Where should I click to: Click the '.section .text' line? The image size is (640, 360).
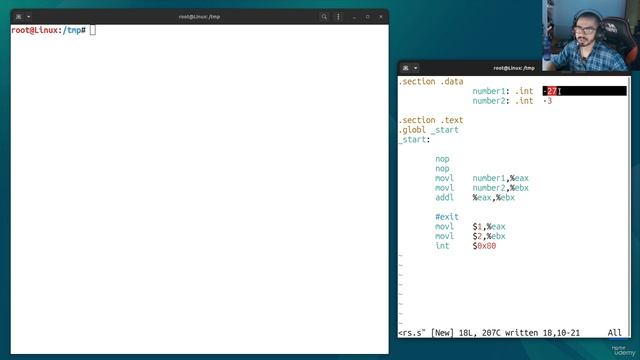pyautogui.click(x=431, y=120)
